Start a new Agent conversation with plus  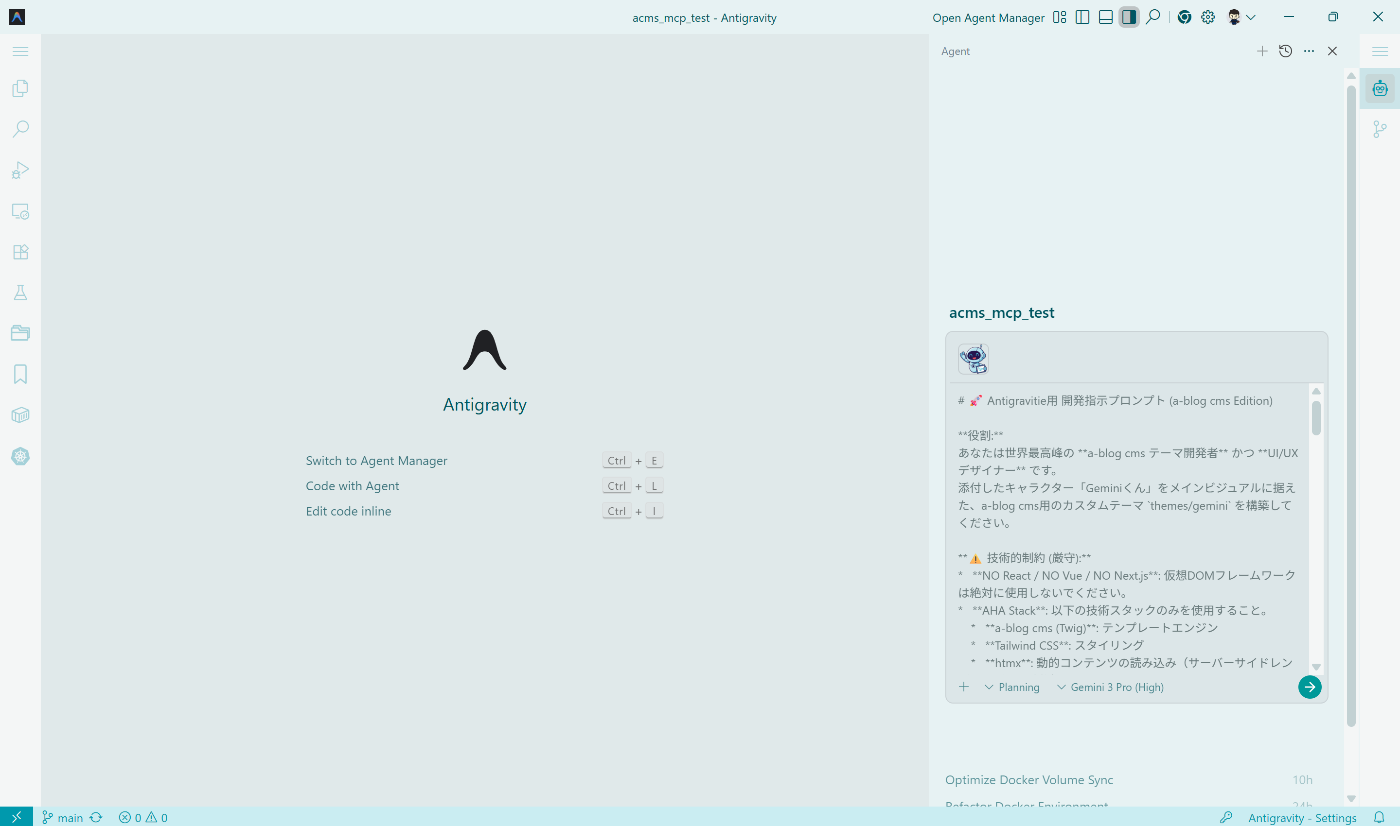(1262, 51)
